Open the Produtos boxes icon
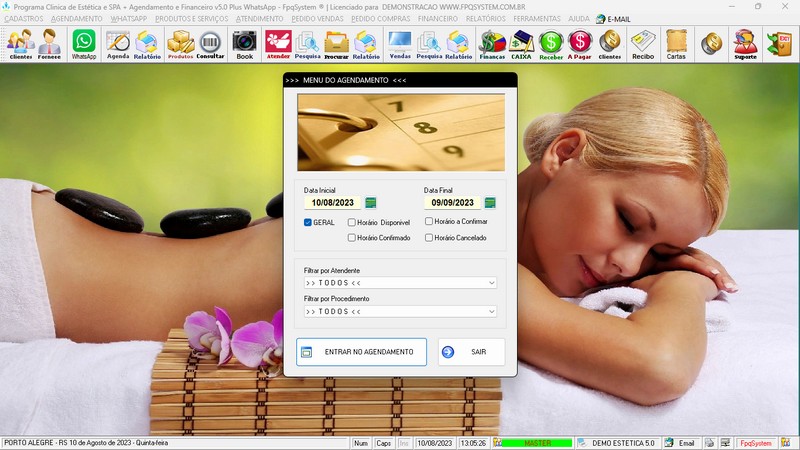Image resolution: width=800 pixels, height=450 pixels. 181,44
